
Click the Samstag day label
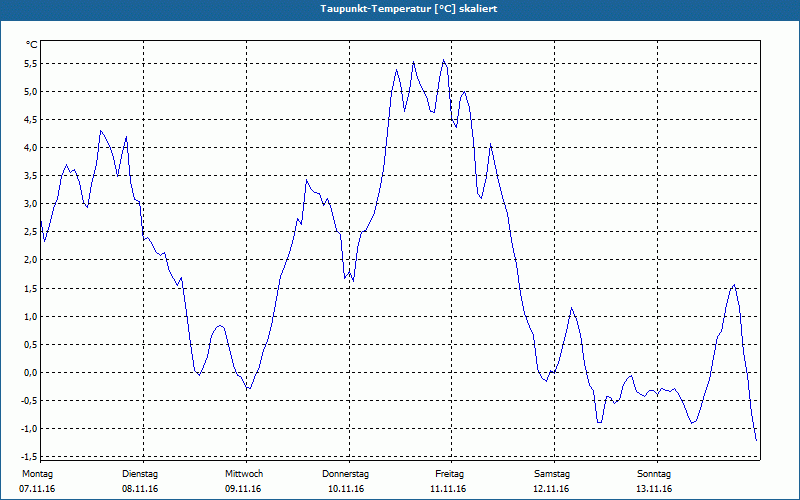pyautogui.click(x=552, y=474)
